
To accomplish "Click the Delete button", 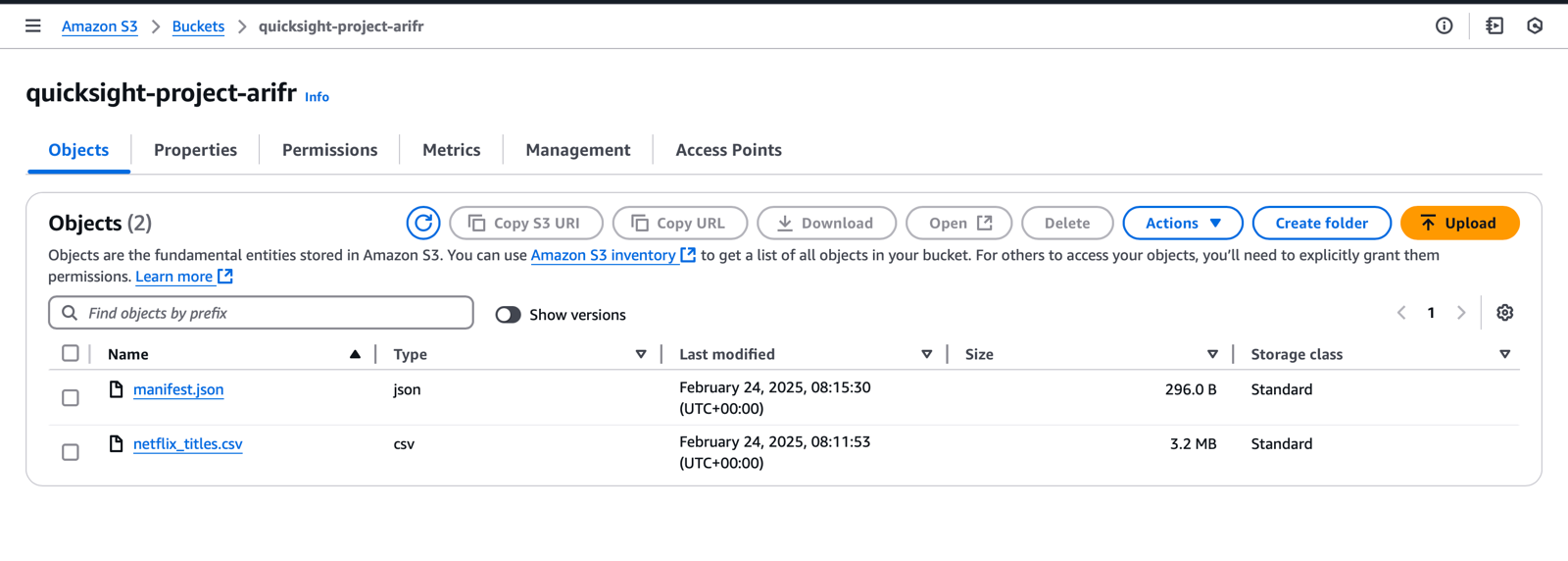I will (x=1067, y=224).
